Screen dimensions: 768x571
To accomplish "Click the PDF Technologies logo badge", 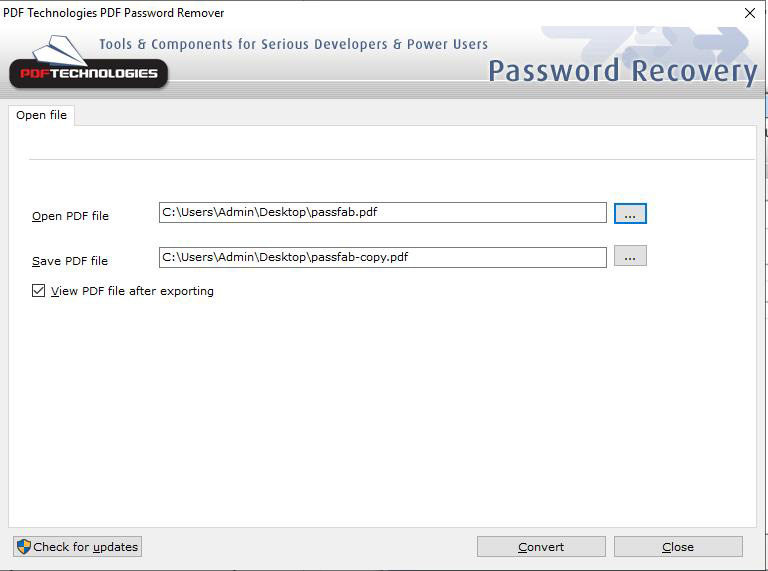I will [88, 73].
